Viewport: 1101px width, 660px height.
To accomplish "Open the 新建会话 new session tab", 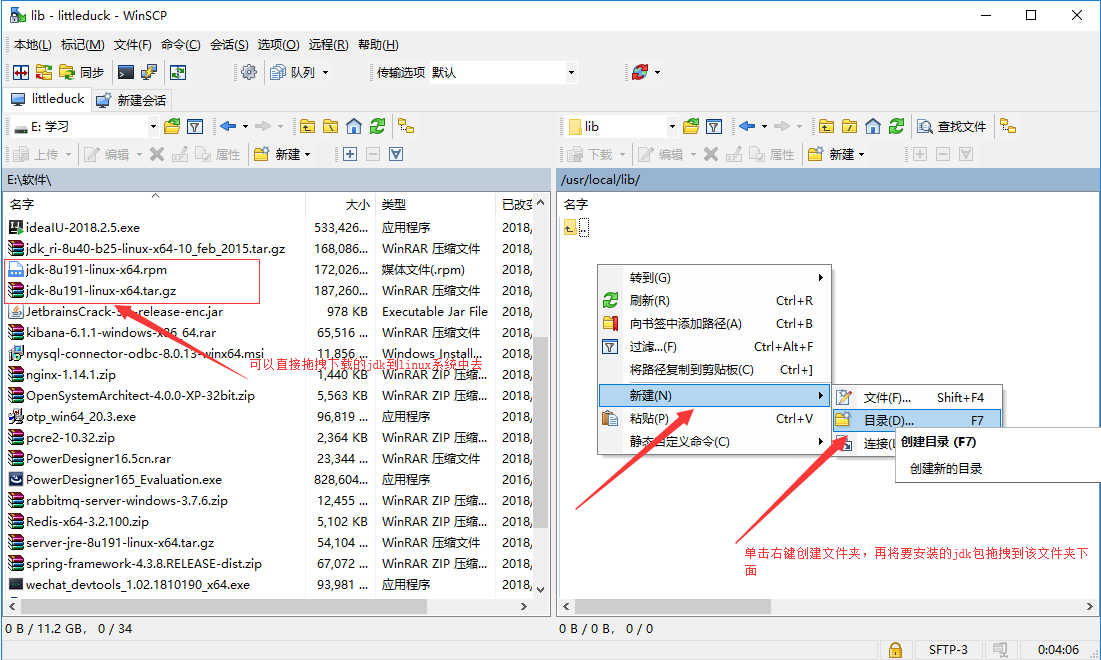I will 131,100.
